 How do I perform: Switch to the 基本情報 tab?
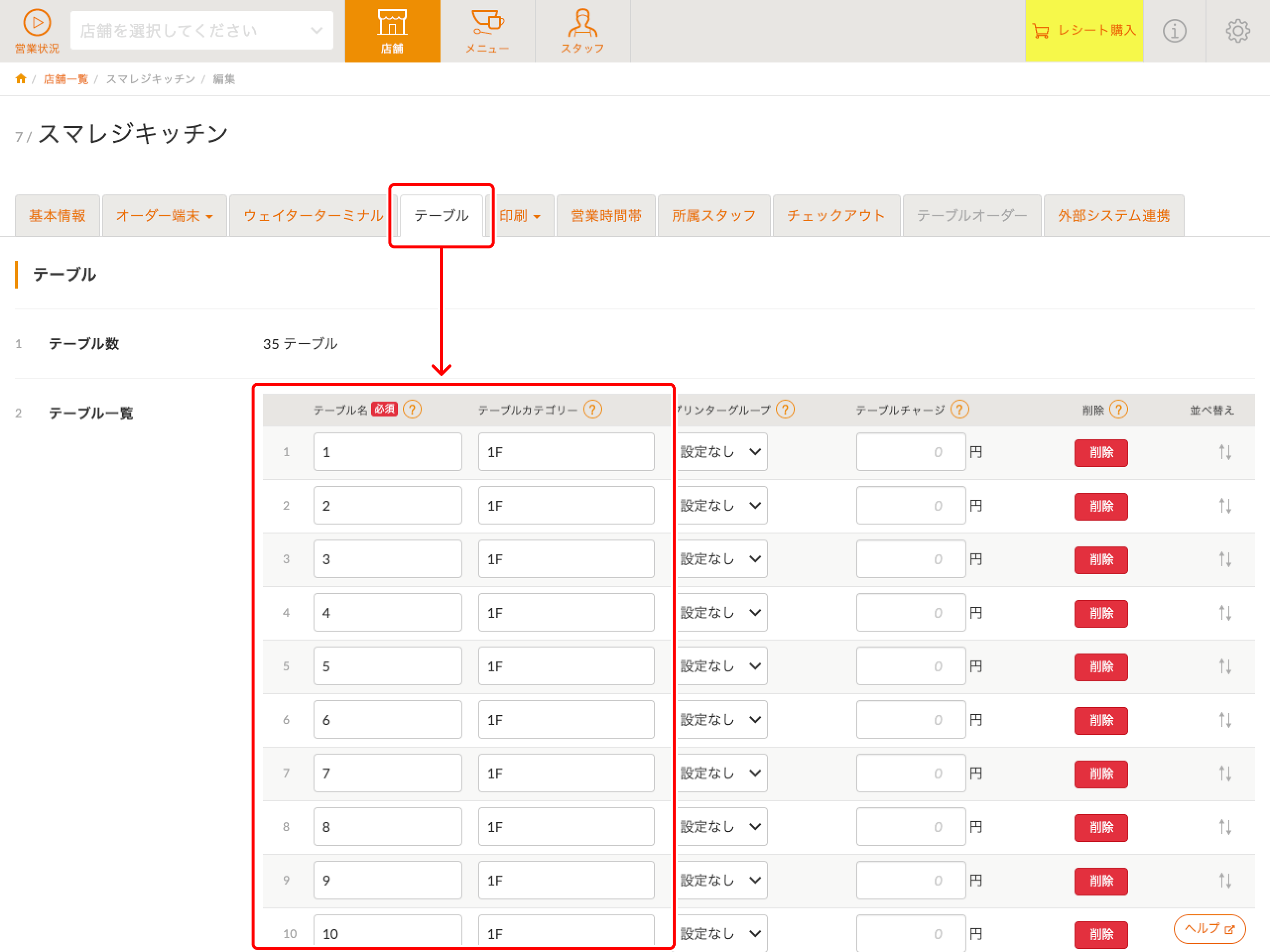[58, 216]
